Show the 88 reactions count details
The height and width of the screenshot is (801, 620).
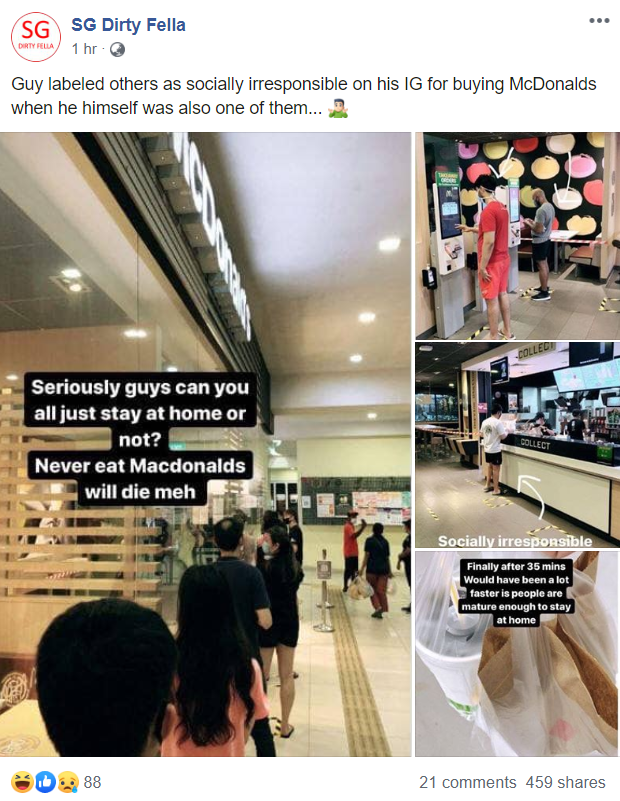(x=92, y=782)
